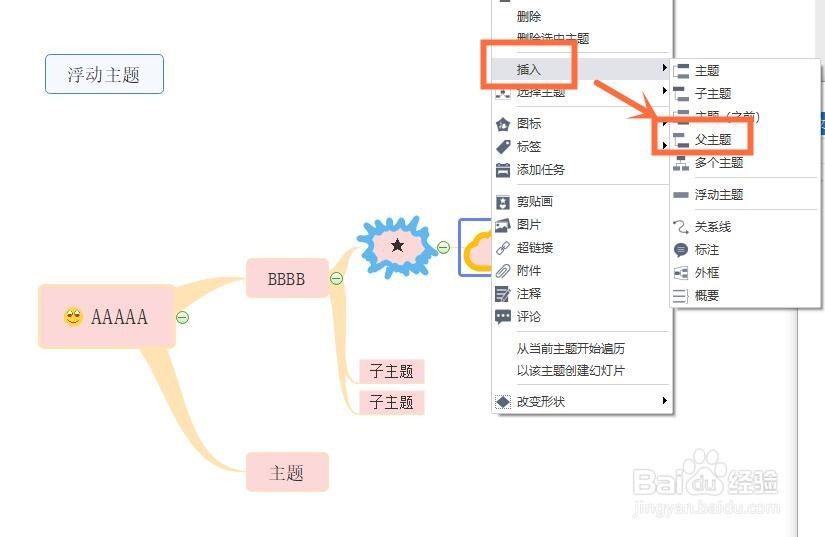Collapse the star-shaped topic's children
Image resolution: width=825 pixels, height=537 pixels.
pos(444,247)
